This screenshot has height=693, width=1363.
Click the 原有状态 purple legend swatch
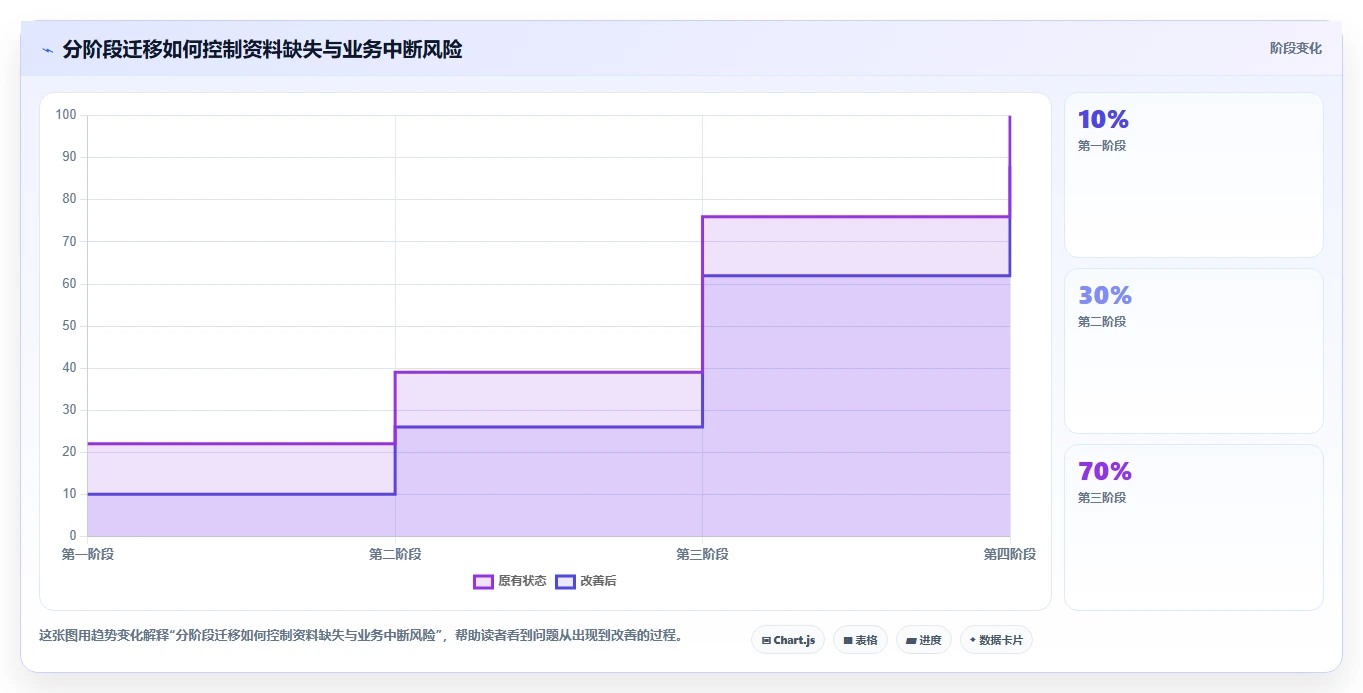[x=483, y=581]
